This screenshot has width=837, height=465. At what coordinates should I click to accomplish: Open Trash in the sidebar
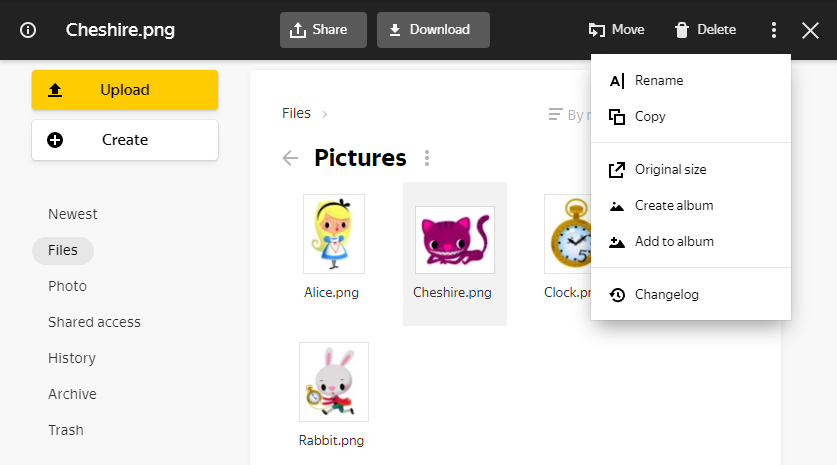pos(66,430)
